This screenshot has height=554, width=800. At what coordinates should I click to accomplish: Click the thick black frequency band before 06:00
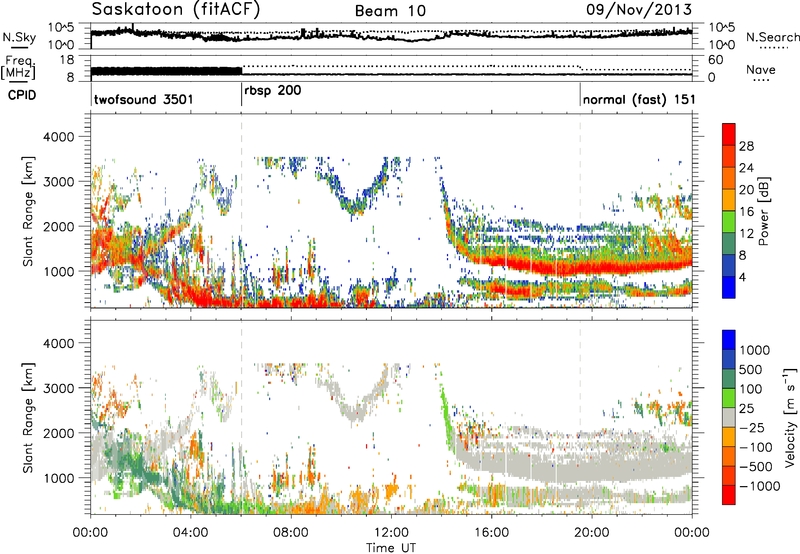(166, 71)
